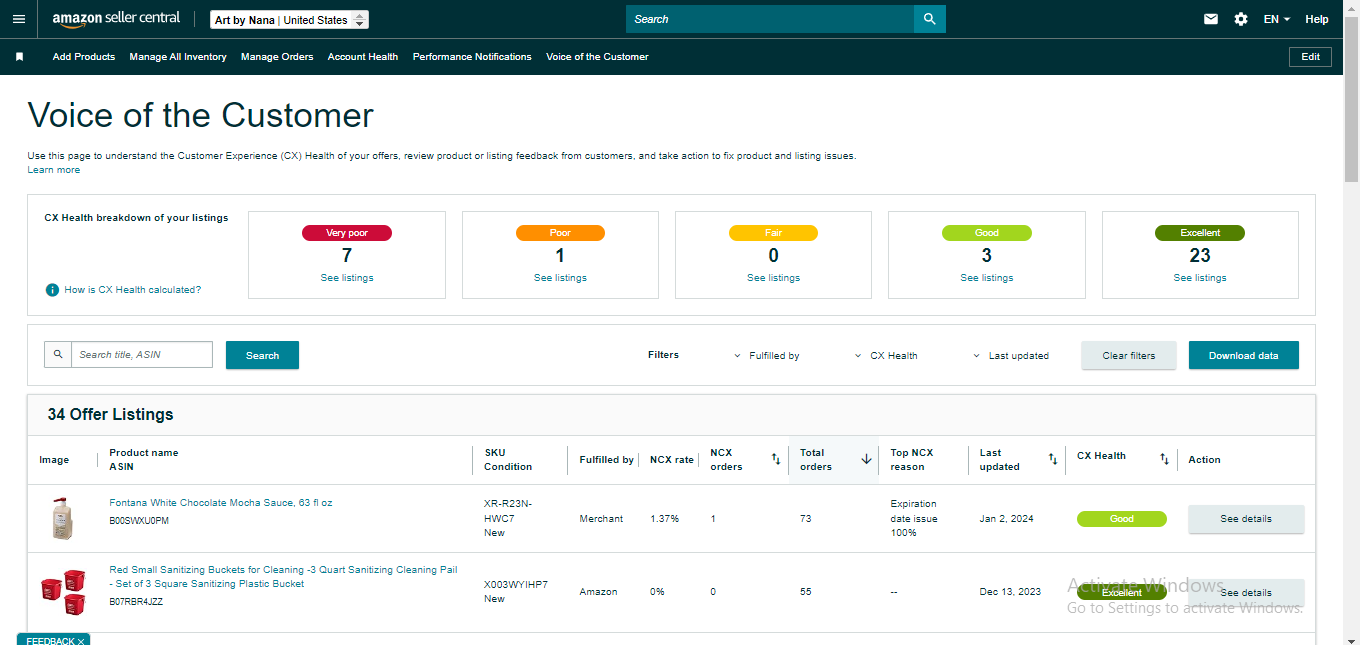
Task: Open Red Small Sanitizing Buckets thumbnail
Action: point(62,592)
